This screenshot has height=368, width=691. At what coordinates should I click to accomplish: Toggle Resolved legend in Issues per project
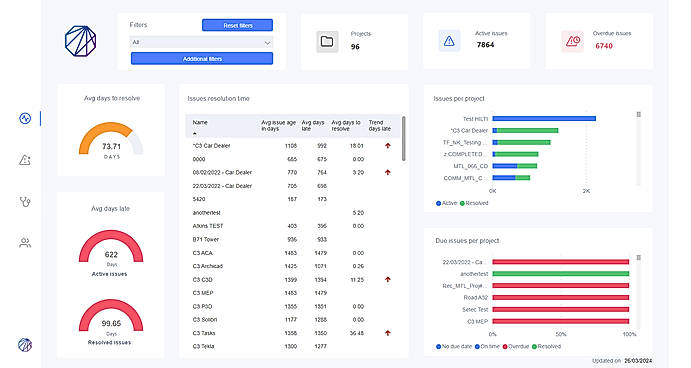474,203
